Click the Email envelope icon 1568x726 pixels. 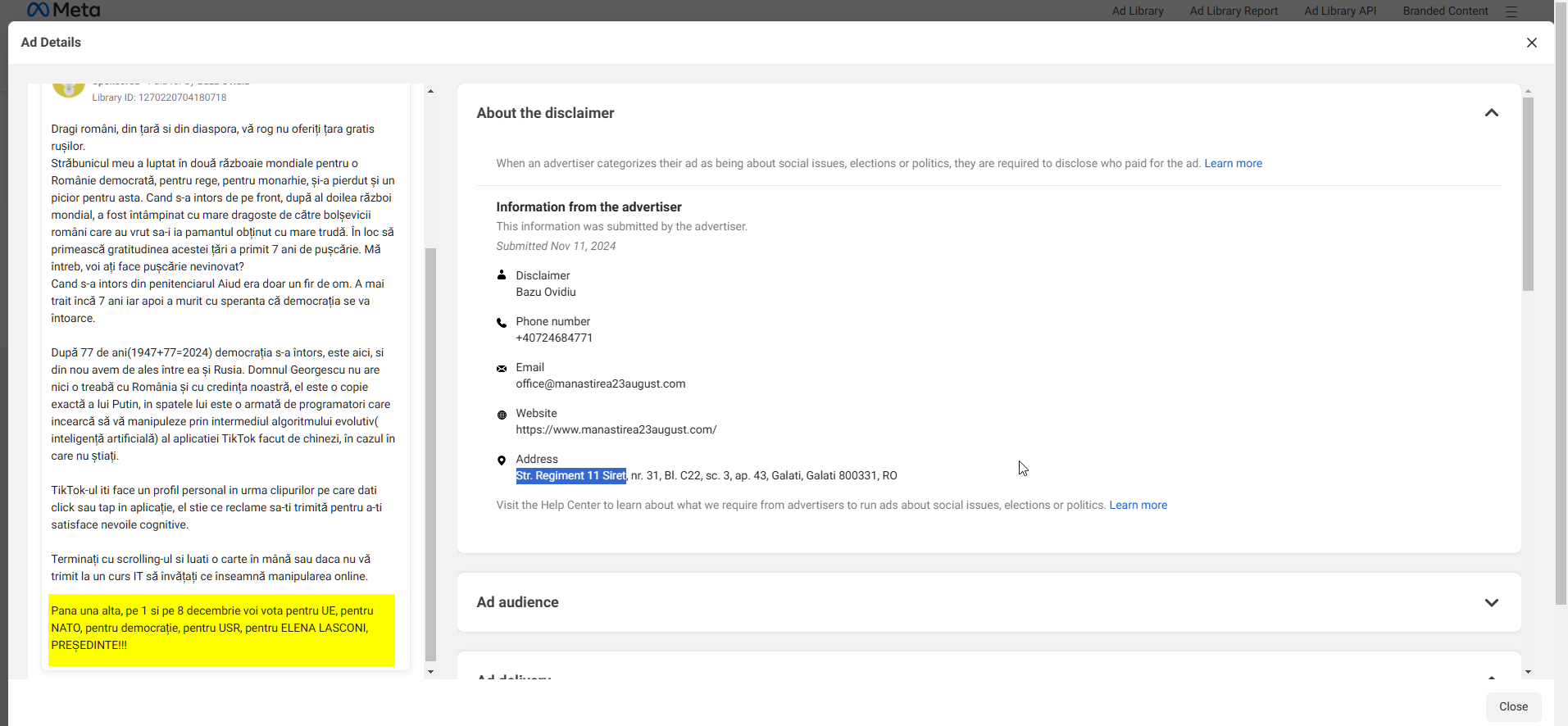pos(502,369)
